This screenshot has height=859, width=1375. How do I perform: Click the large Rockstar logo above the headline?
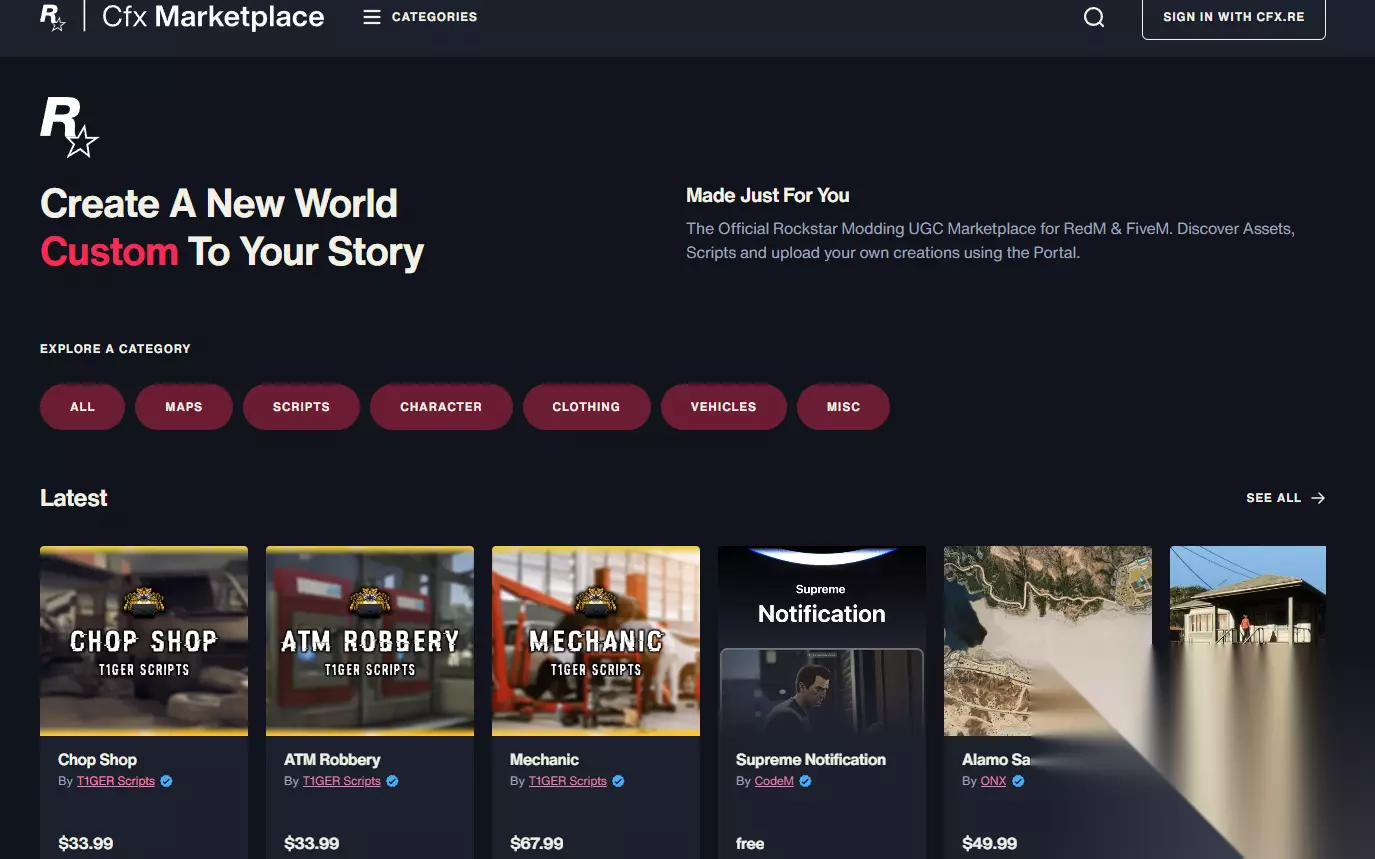69,127
